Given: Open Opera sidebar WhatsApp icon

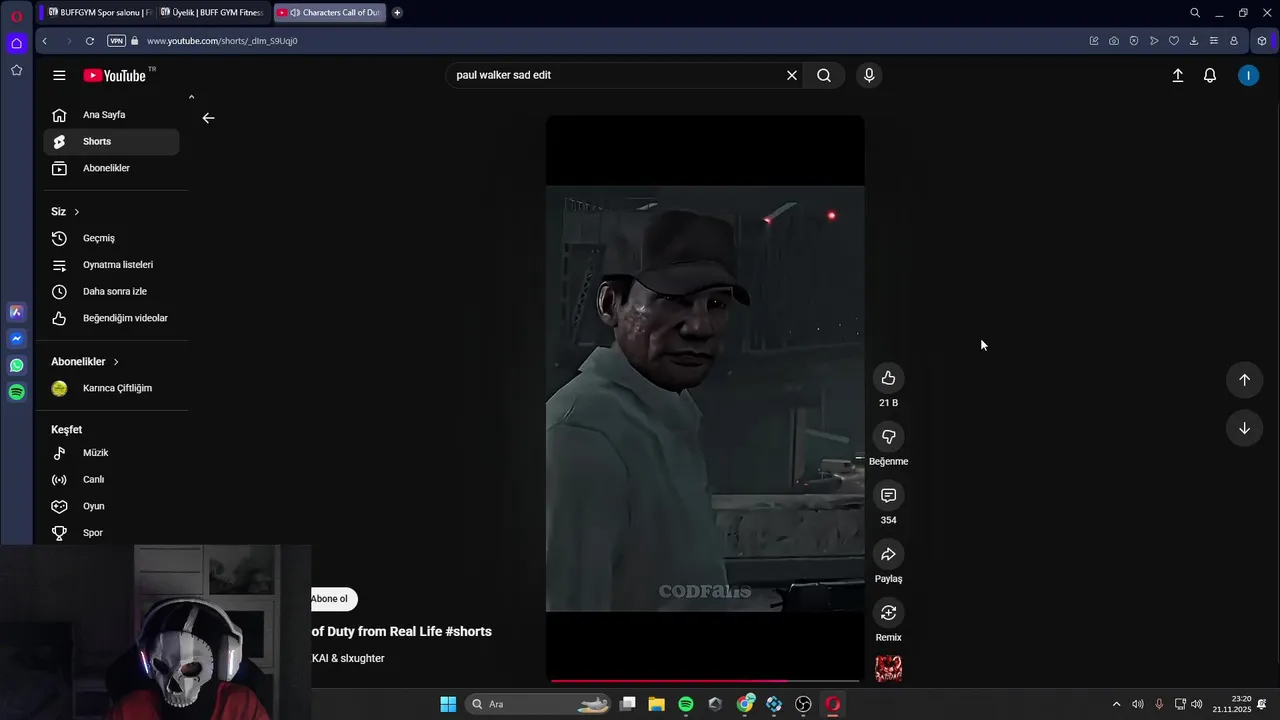Looking at the screenshot, I should pyautogui.click(x=17, y=366).
